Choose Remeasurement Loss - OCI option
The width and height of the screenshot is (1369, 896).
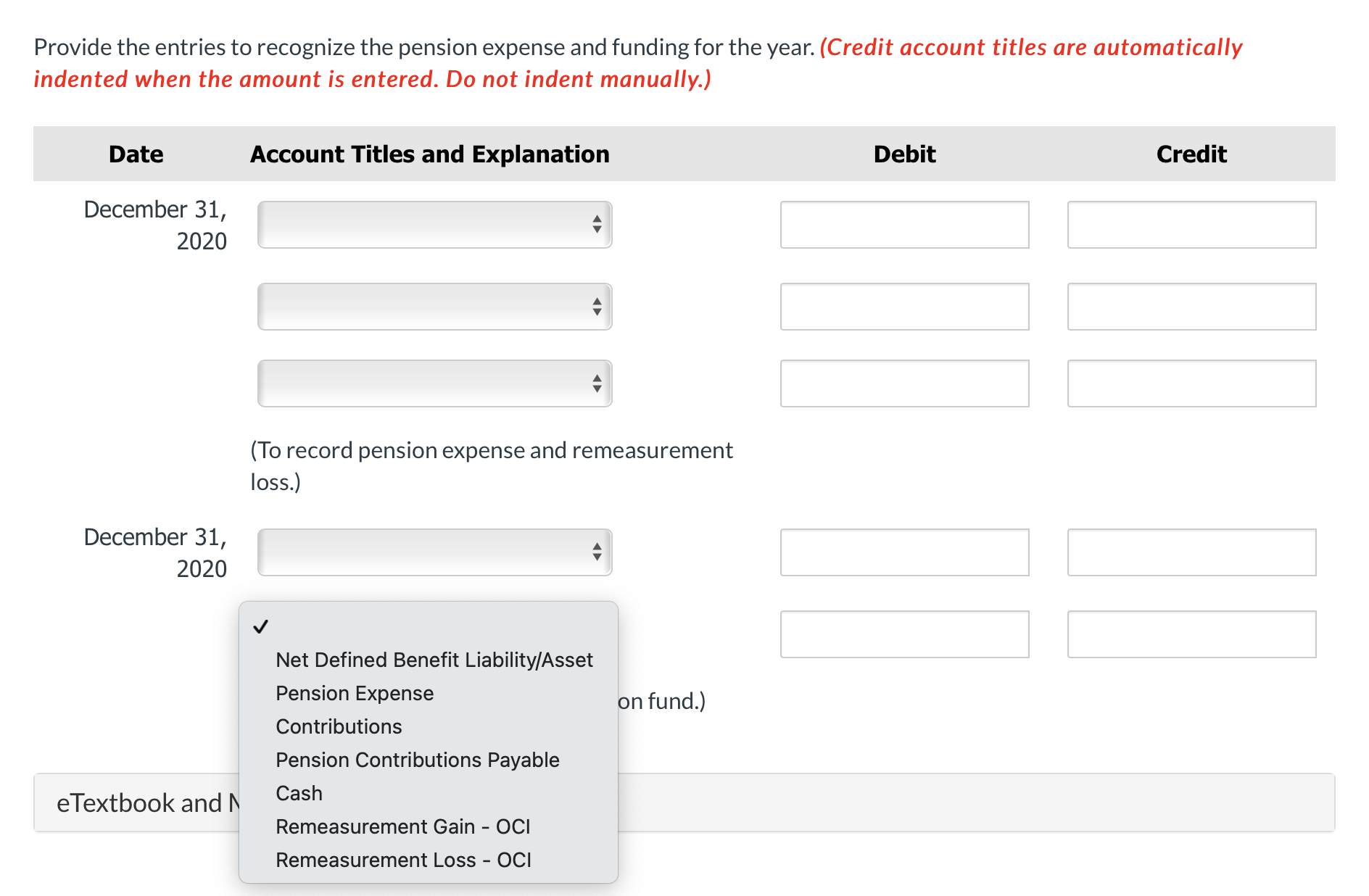pyautogui.click(x=403, y=860)
